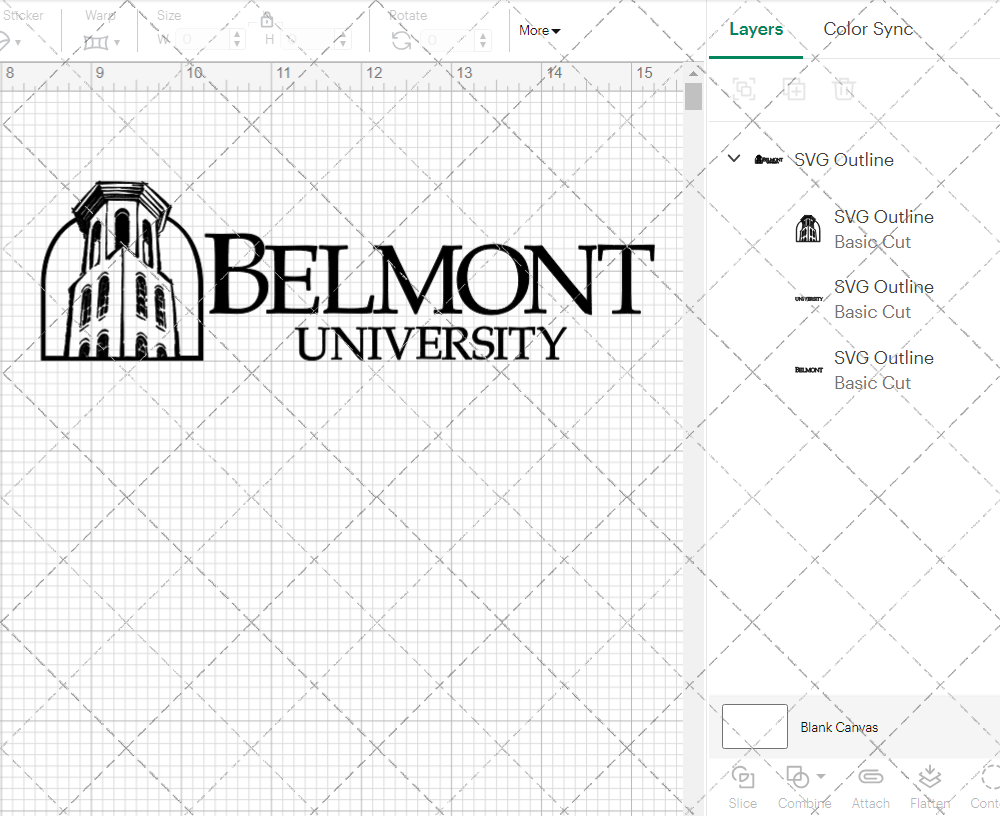The image size is (1000, 816).
Task: Select the tower graphic layer thumbnail
Action: click(x=809, y=228)
